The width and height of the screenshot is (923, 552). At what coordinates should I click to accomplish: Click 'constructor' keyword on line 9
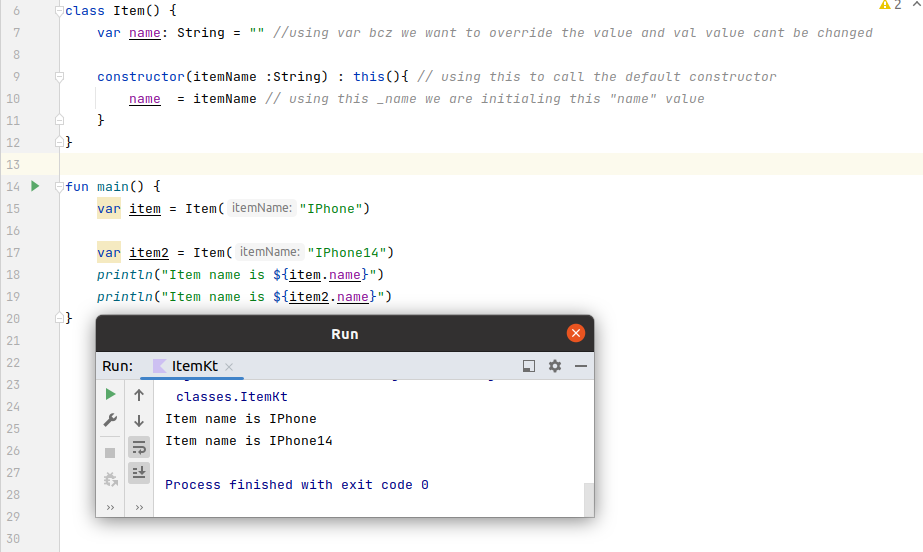click(141, 77)
